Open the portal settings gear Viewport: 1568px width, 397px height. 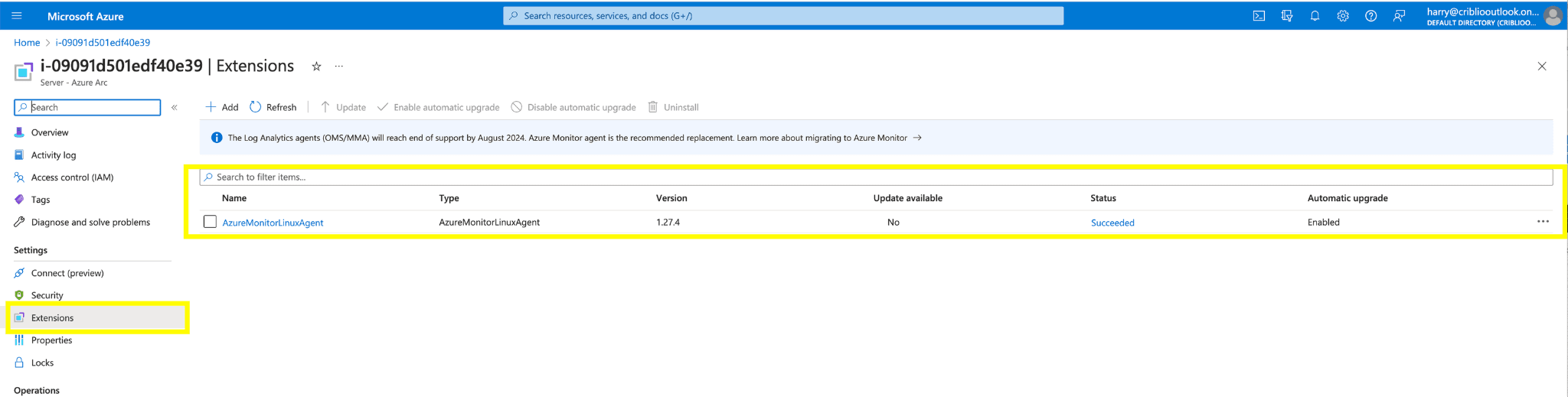coord(1343,16)
